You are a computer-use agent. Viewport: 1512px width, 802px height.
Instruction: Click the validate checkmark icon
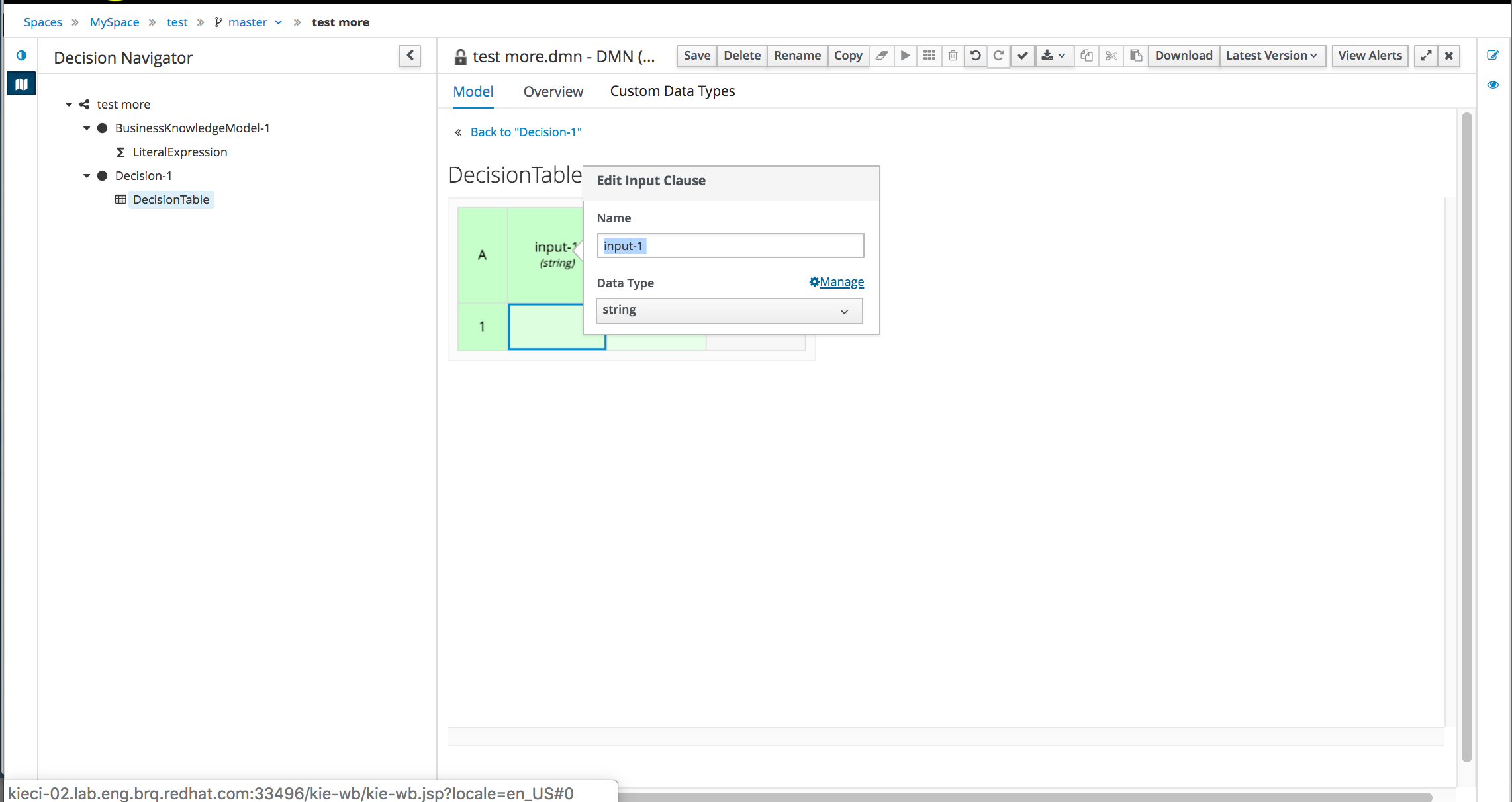[1022, 56]
